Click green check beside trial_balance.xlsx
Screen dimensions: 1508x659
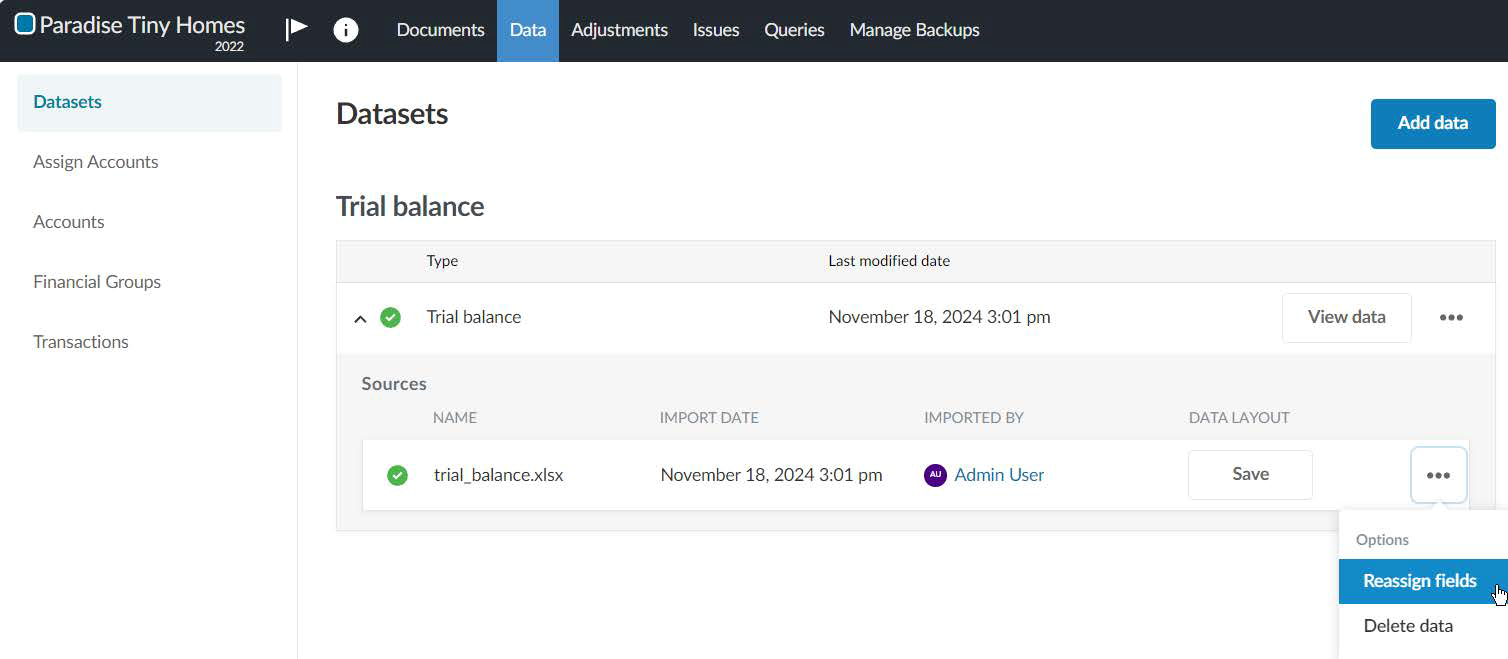tap(397, 475)
